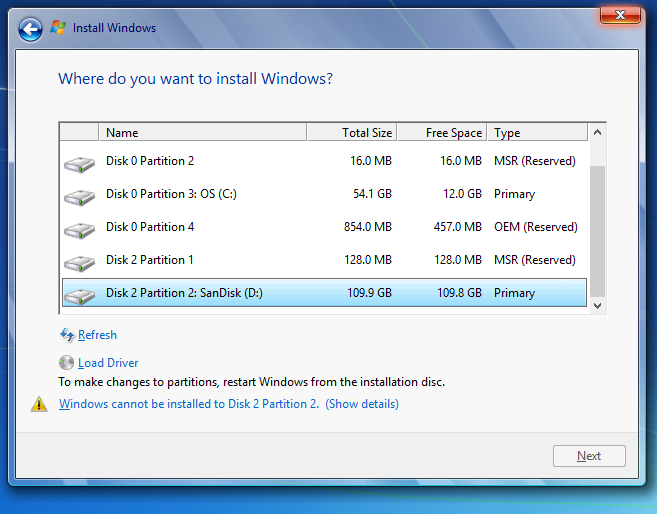Screen dimensions: 657x514
Task: Click the Next button
Action: (589, 456)
